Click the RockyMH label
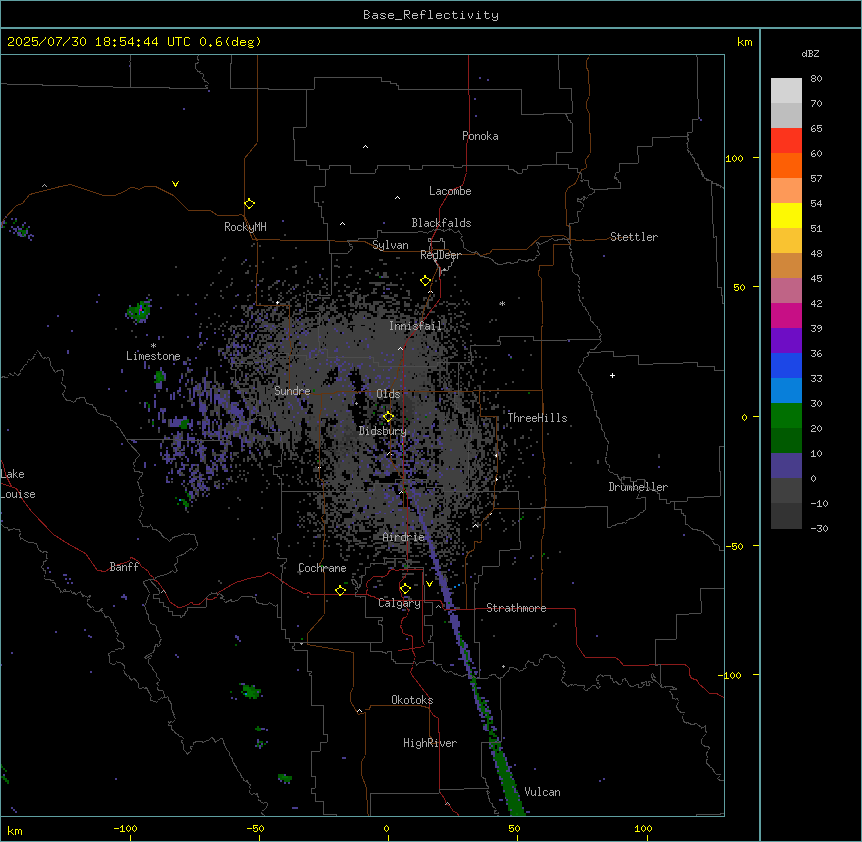 245,227
